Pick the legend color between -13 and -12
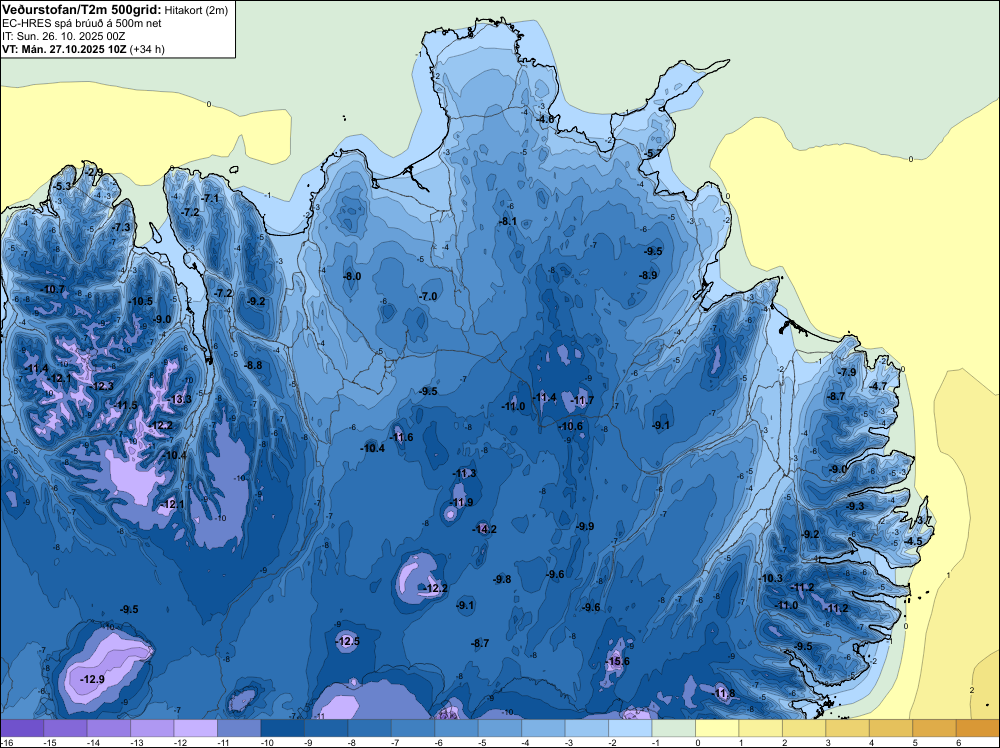This screenshot has width=1000, height=748. pos(152,728)
